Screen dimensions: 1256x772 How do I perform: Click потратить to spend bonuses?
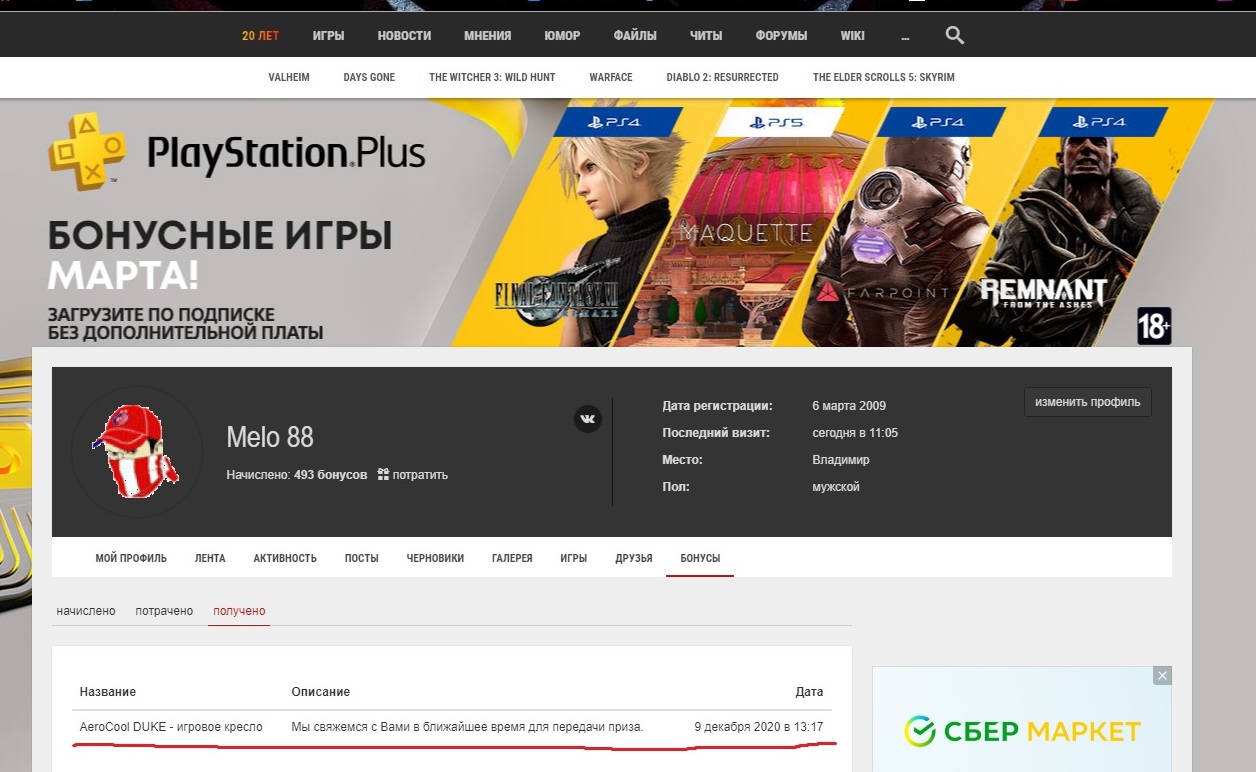pyautogui.click(x=412, y=475)
